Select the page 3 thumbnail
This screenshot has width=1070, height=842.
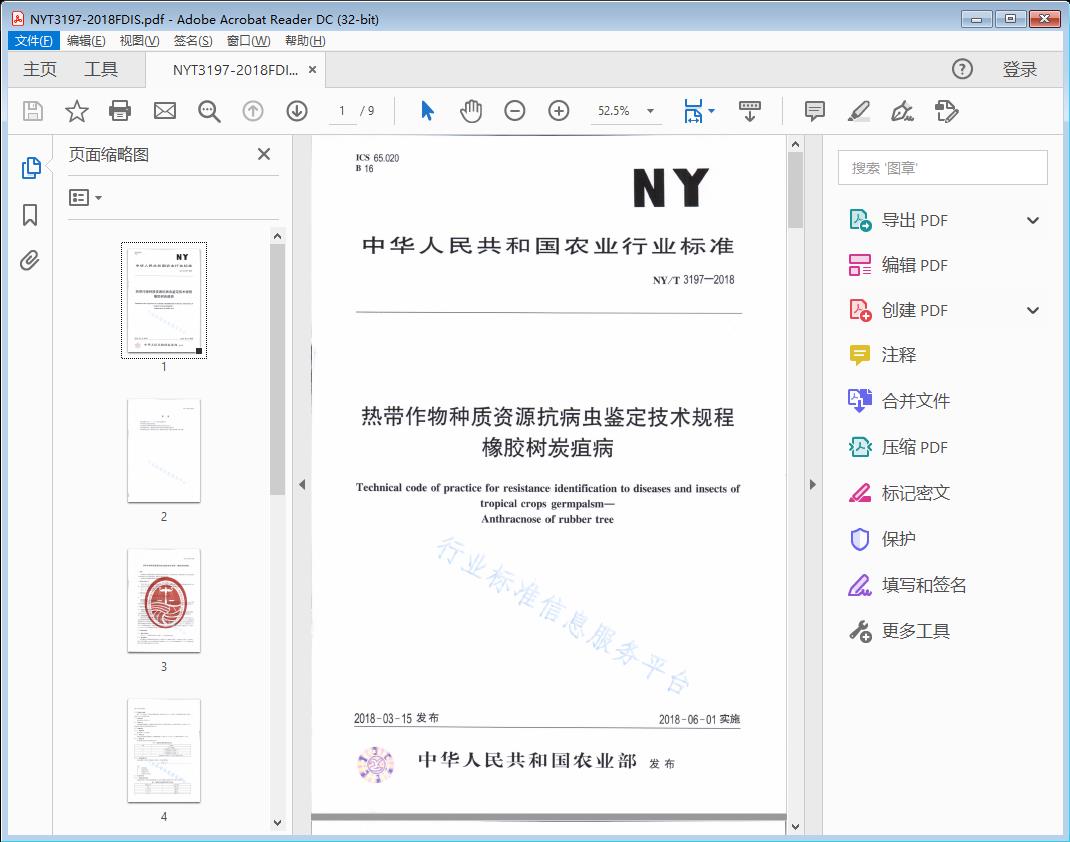tap(164, 601)
